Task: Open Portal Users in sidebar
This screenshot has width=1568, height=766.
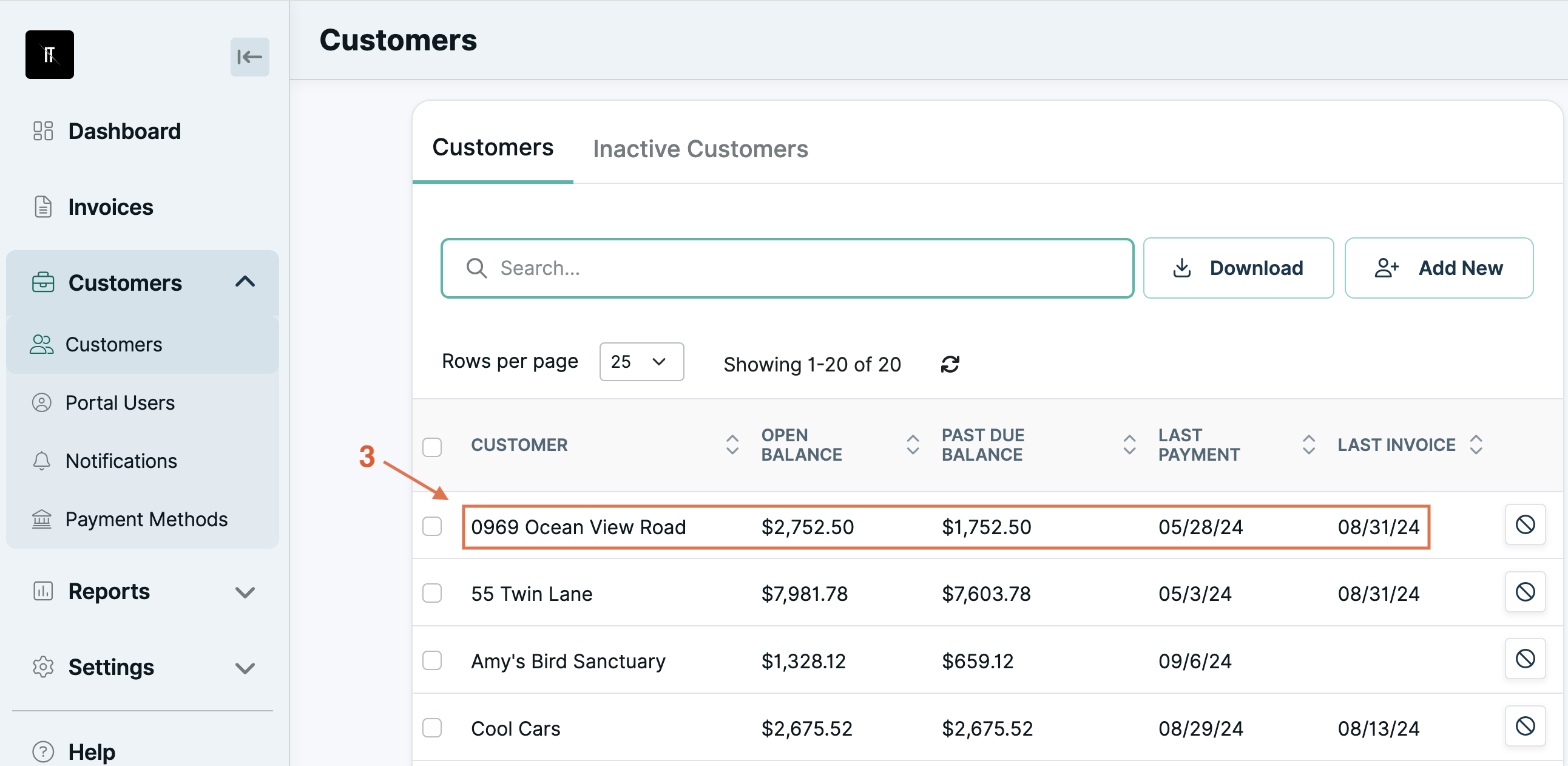Action: pos(120,403)
